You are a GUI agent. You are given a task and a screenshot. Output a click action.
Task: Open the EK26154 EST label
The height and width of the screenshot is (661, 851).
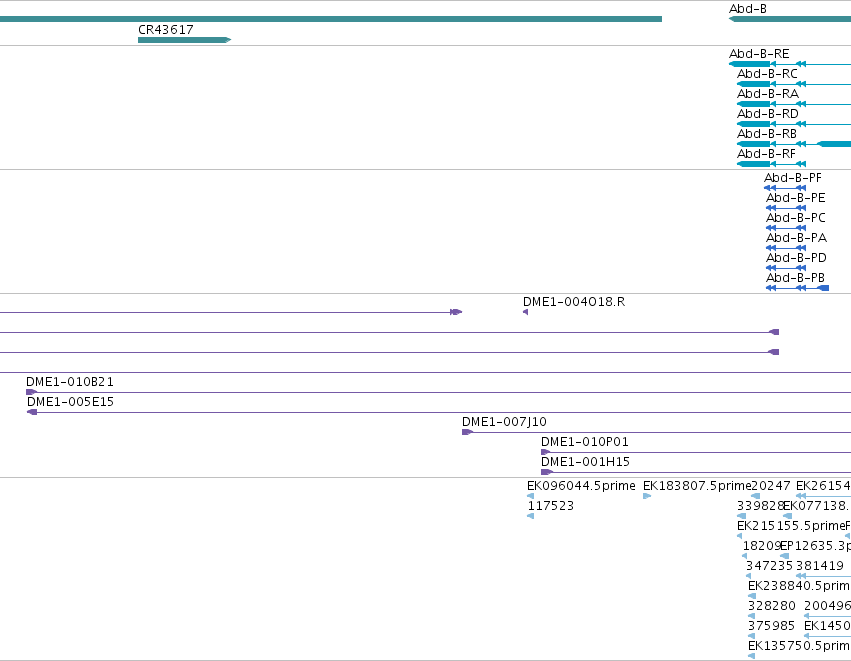pos(823,486)
